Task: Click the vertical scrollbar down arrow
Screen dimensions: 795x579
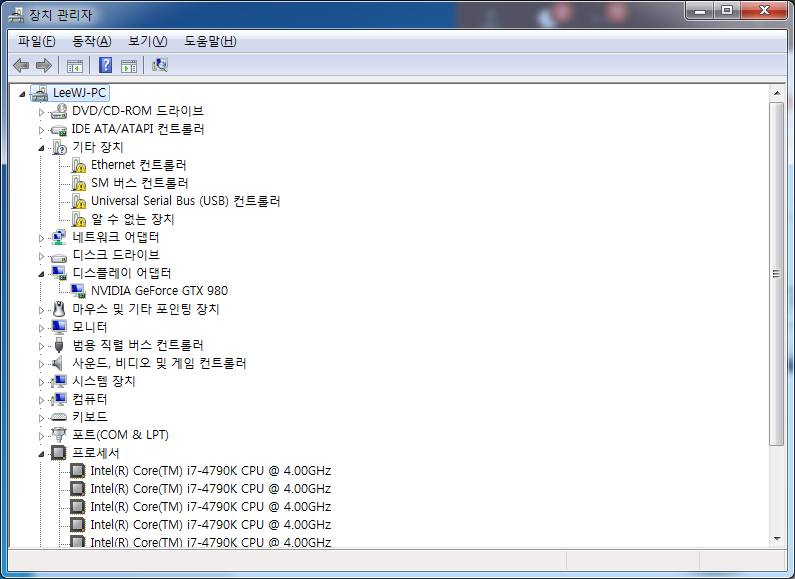Action: (776, 538)
